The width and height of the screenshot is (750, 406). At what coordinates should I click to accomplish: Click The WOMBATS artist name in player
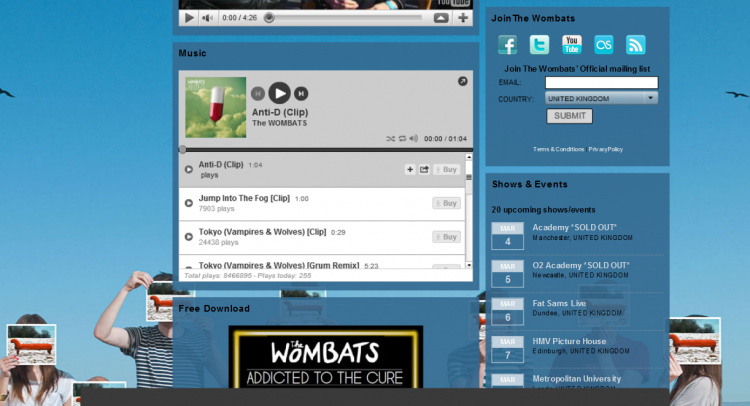click(x=279, y=123)
